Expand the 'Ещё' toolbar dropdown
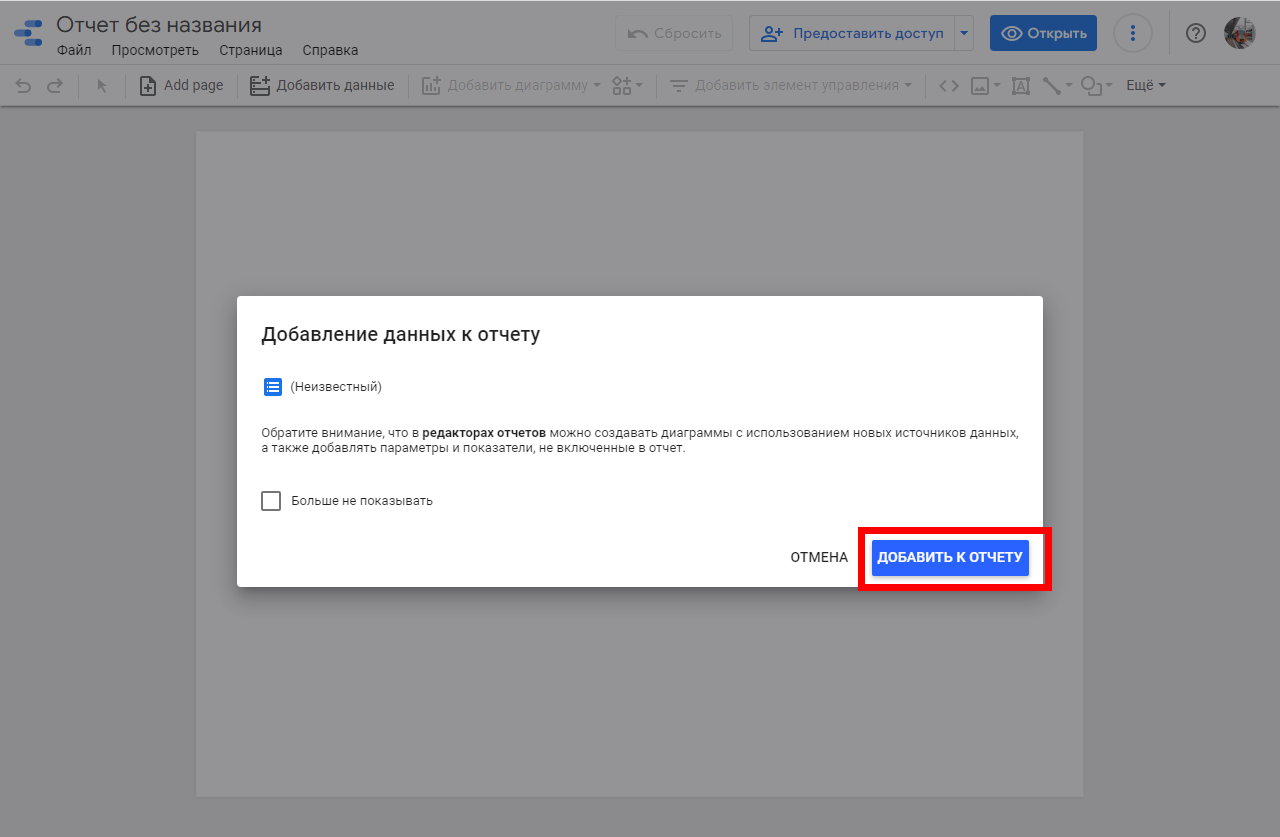The height and width of the screenshot is (837, 1280). tap(1146, 86)
